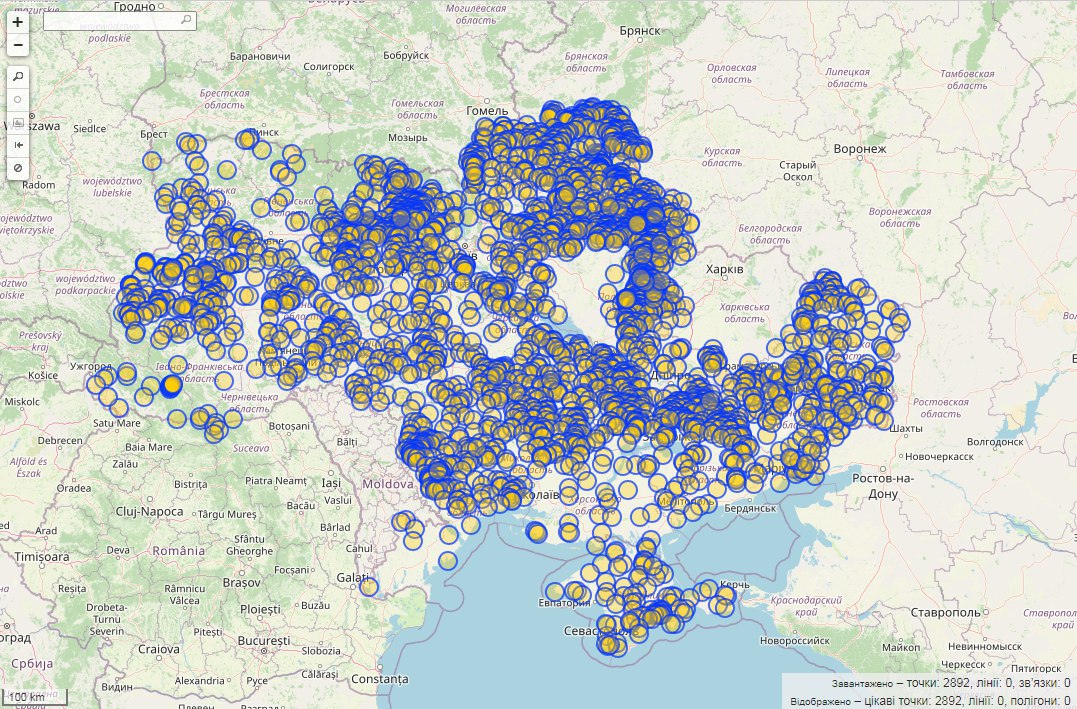Image resolution: width=1077 pixels, height=709 pixels.
Task: Select the bright yellow marker near Івано-Франківська label
Action: [x=170, y=386]
